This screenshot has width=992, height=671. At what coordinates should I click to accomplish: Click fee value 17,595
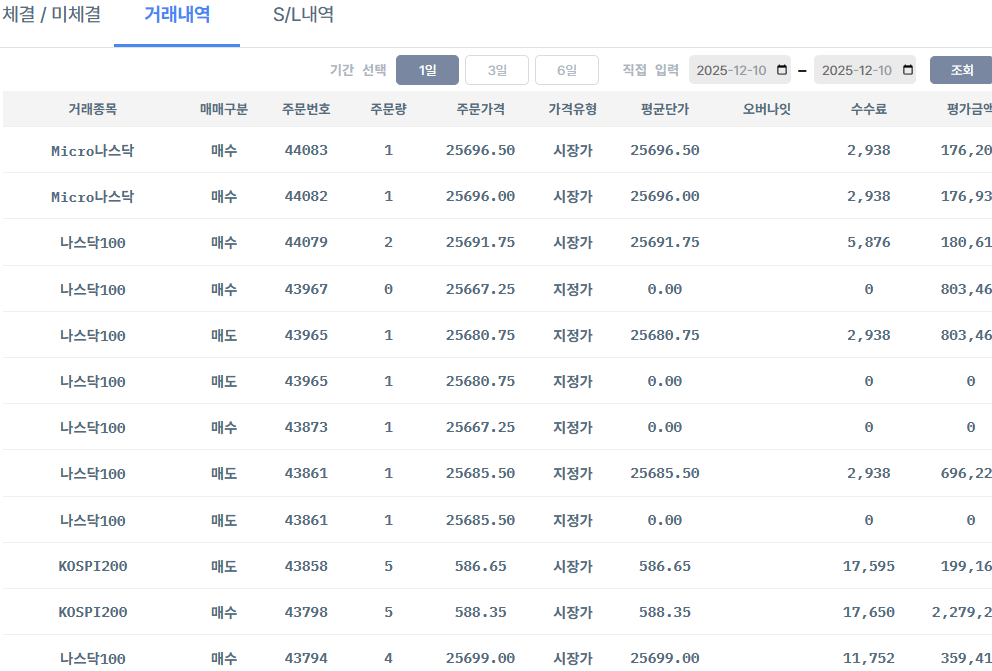pos(869,566)
